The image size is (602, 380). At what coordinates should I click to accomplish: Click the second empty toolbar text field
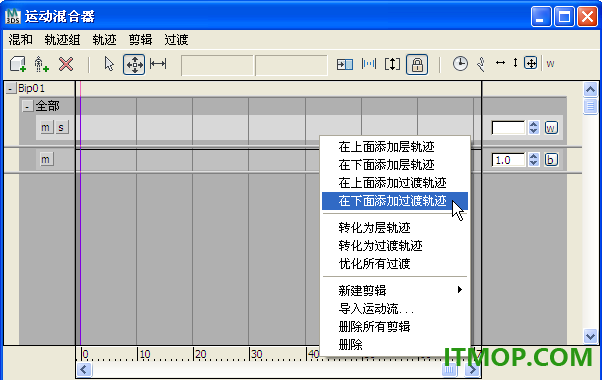pos(291,65)
